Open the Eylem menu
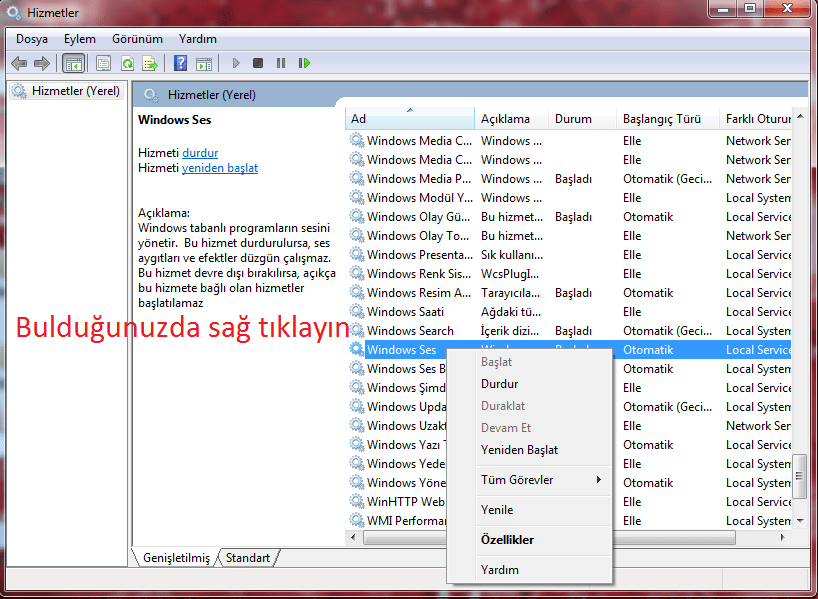The image size is (818, 599). [x=80, y=39]
